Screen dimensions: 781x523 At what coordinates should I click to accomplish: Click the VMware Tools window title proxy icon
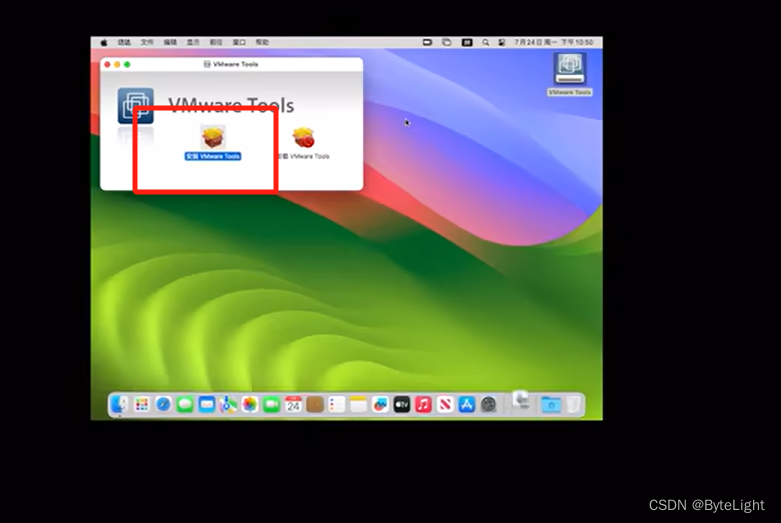[x=207, y=64]
